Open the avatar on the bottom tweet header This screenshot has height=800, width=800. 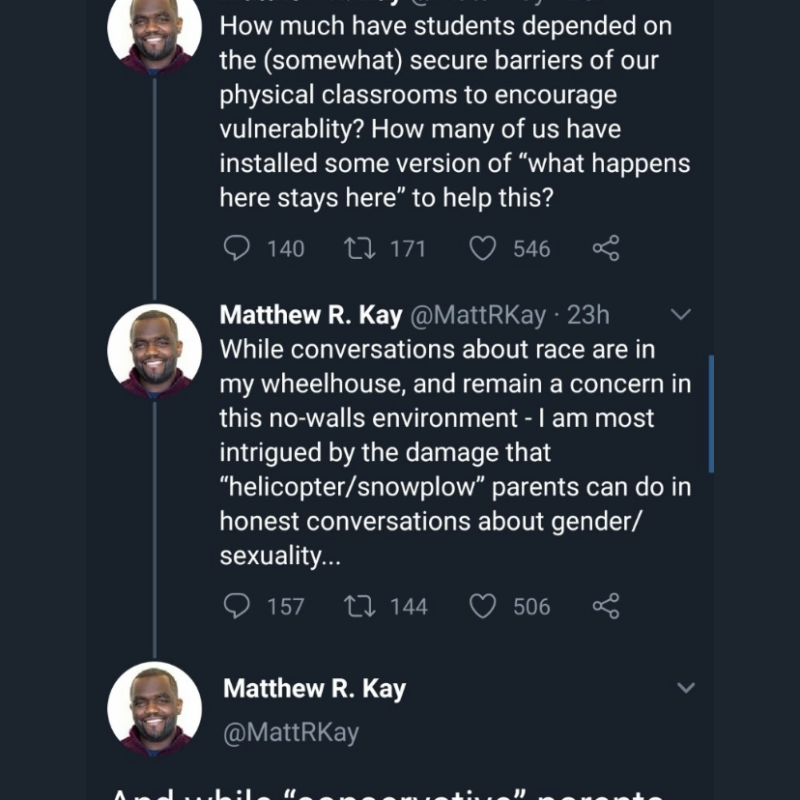click(154, 708)
